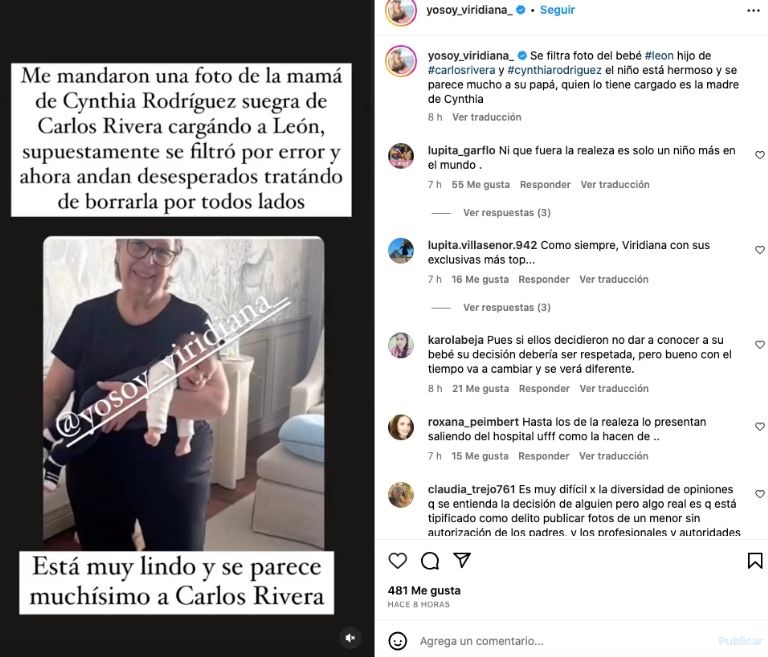Open the #cynthiarodriguez hashtag link
The width and height of the screenshot is (768, 657).
[x=554, y=70]
